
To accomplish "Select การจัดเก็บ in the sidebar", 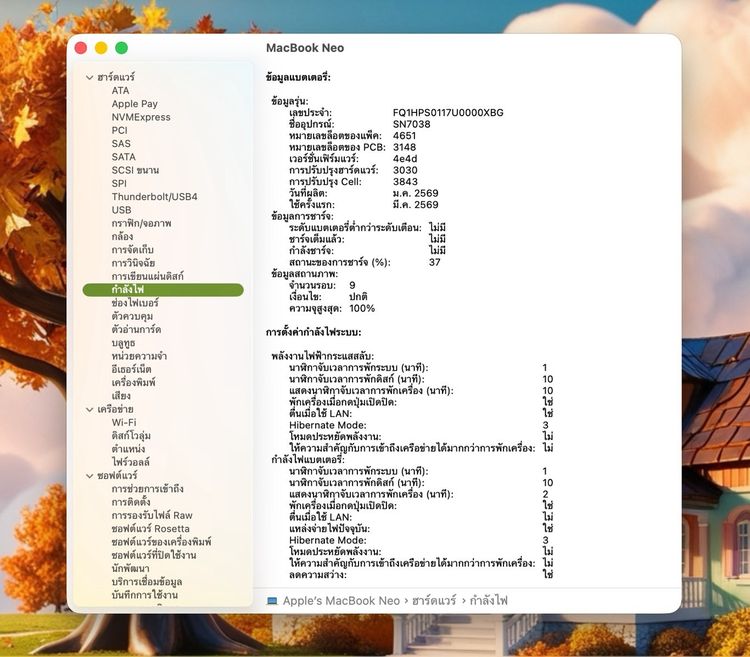I will coord(132,250).
